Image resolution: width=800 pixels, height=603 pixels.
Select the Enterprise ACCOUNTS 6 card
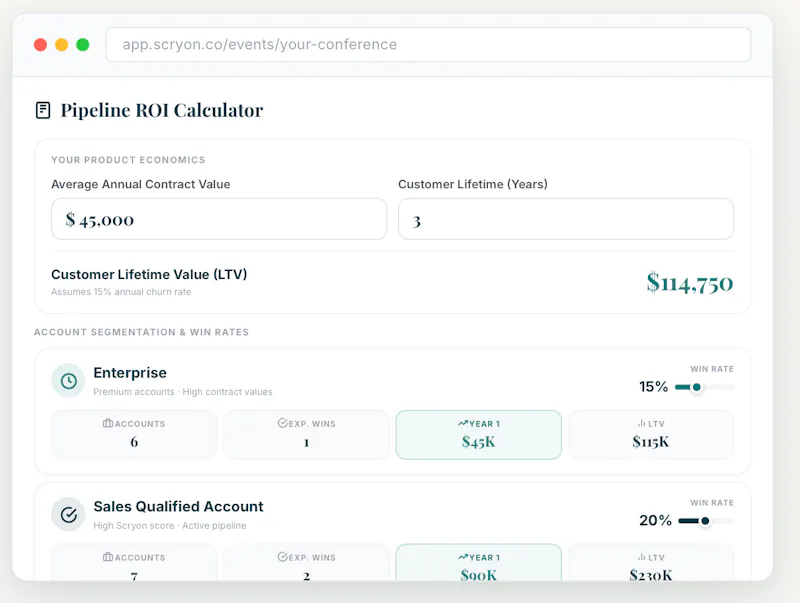pos(134,435)
